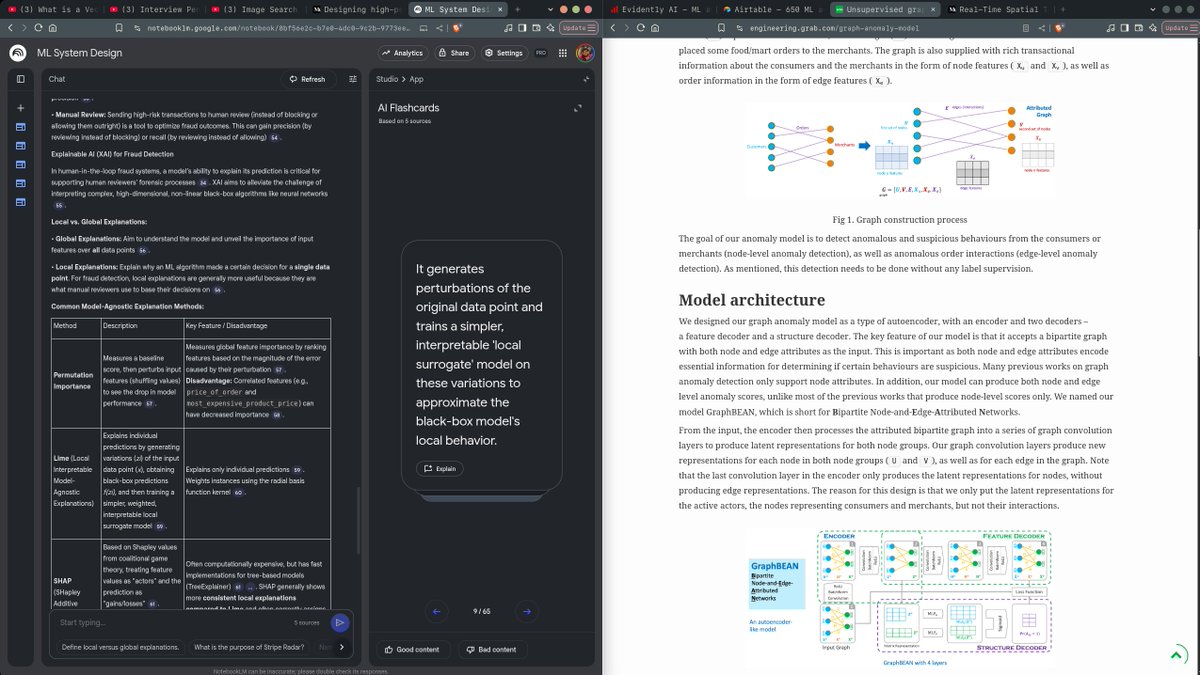Switch to '(3) Interview Pe' tab
Viewport: 1200px width, 675px height.
154,9
